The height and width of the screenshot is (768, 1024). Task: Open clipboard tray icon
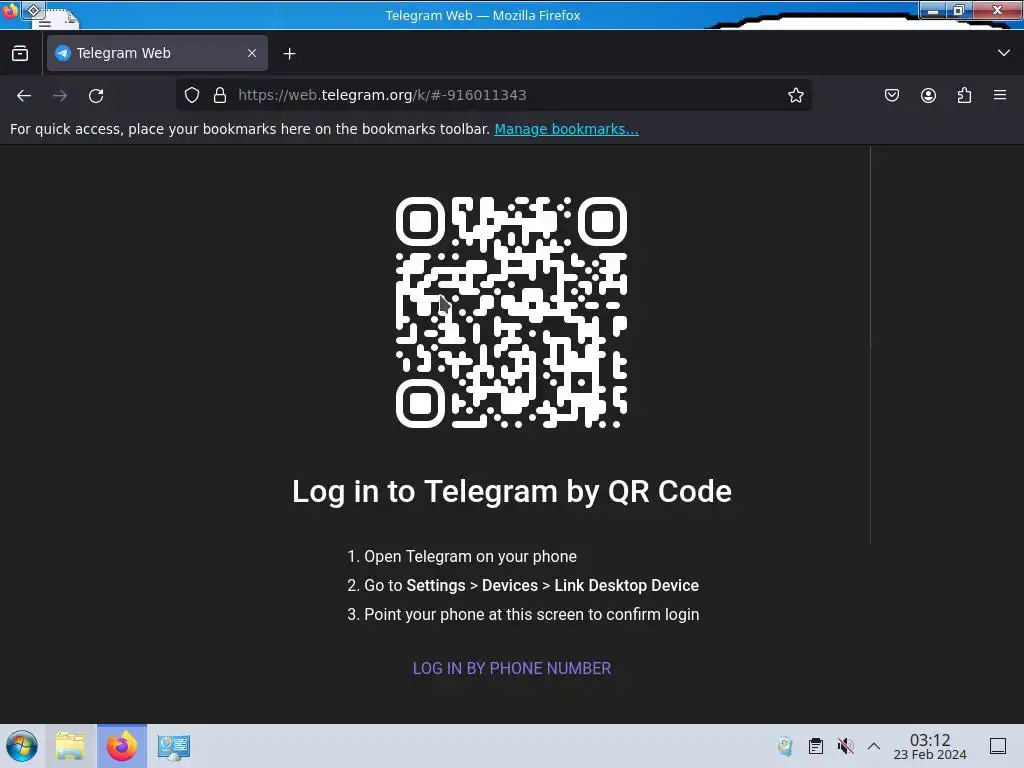(x=816, y=746)
